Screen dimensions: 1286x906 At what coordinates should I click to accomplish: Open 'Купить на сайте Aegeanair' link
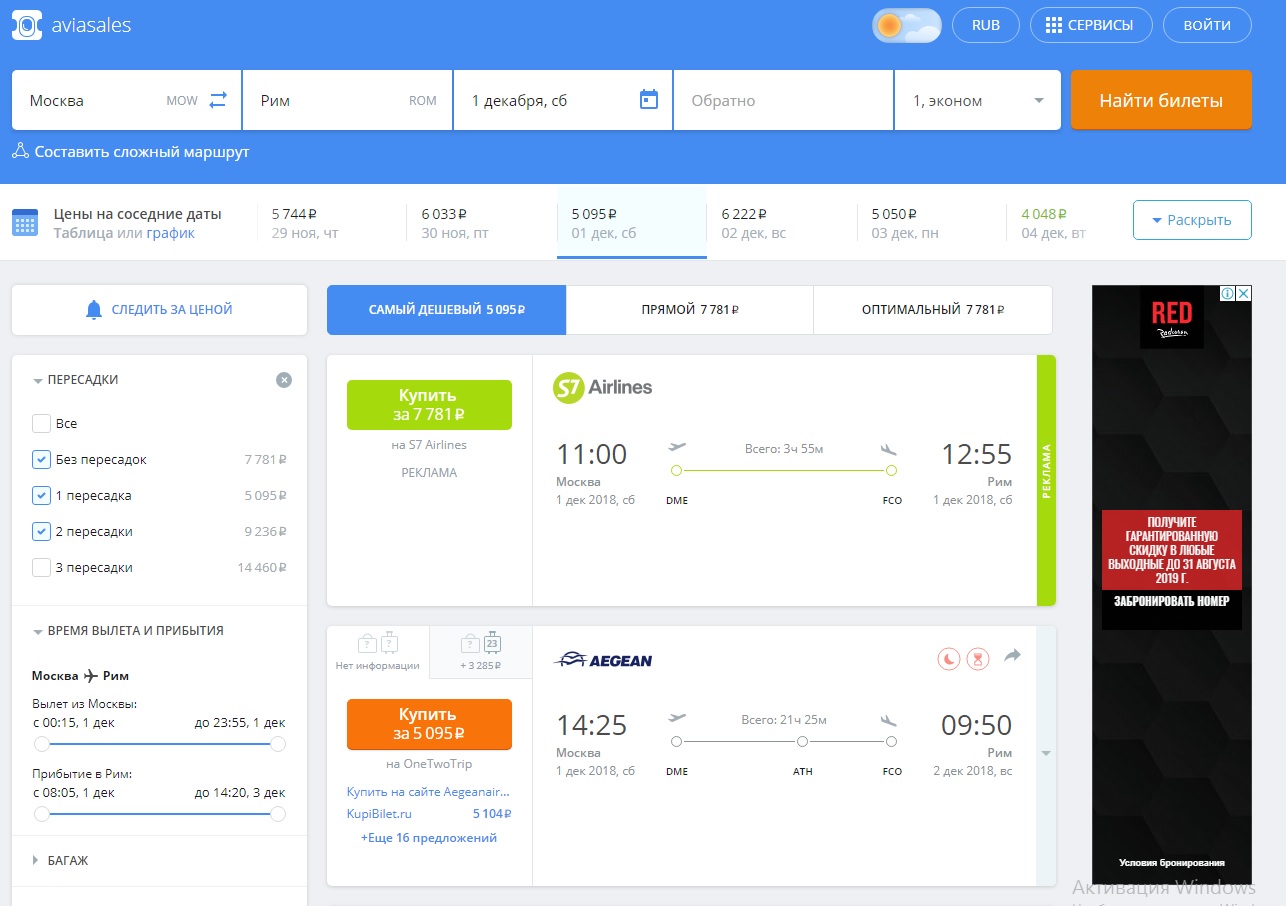(429, 791)
